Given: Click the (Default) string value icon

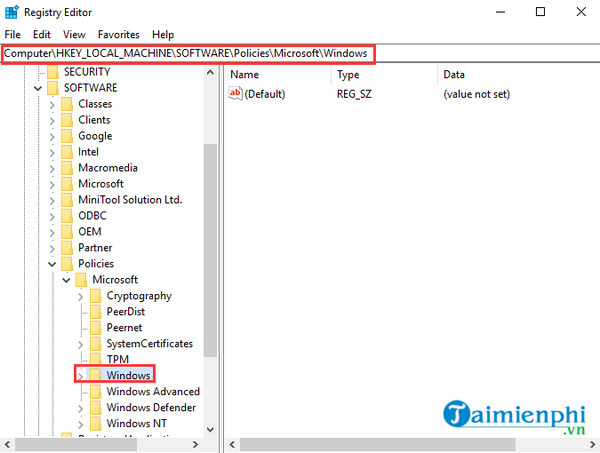Looking at the screenshot, I should click(x=235, y=94).
